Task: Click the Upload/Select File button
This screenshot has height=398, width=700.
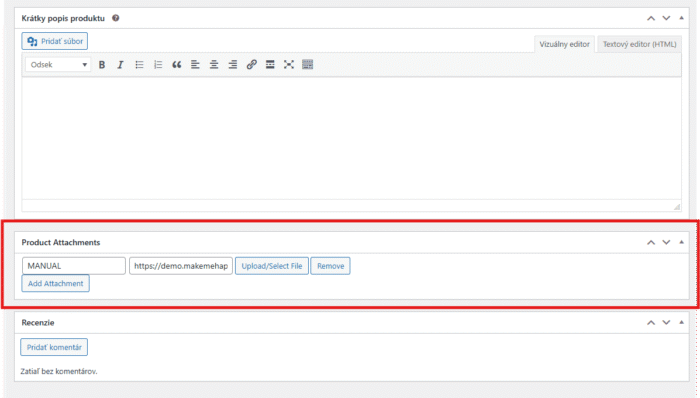Action: 272,266
